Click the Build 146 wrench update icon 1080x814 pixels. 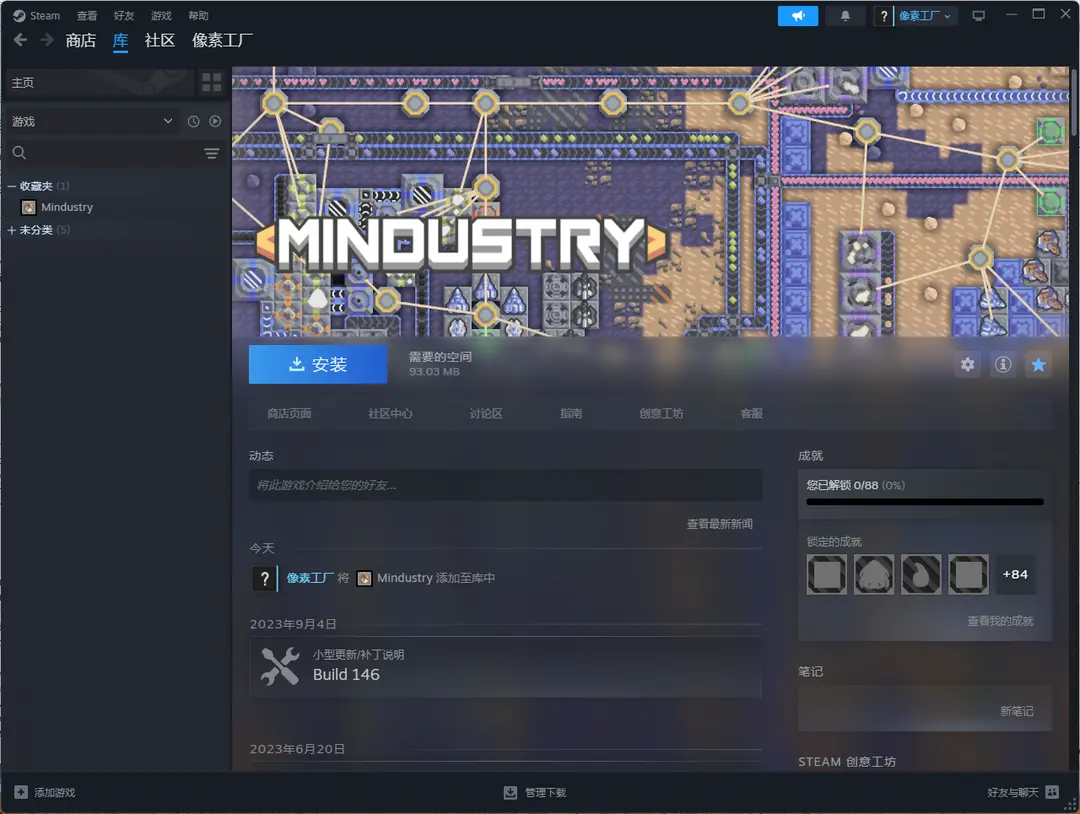(280, 666)
